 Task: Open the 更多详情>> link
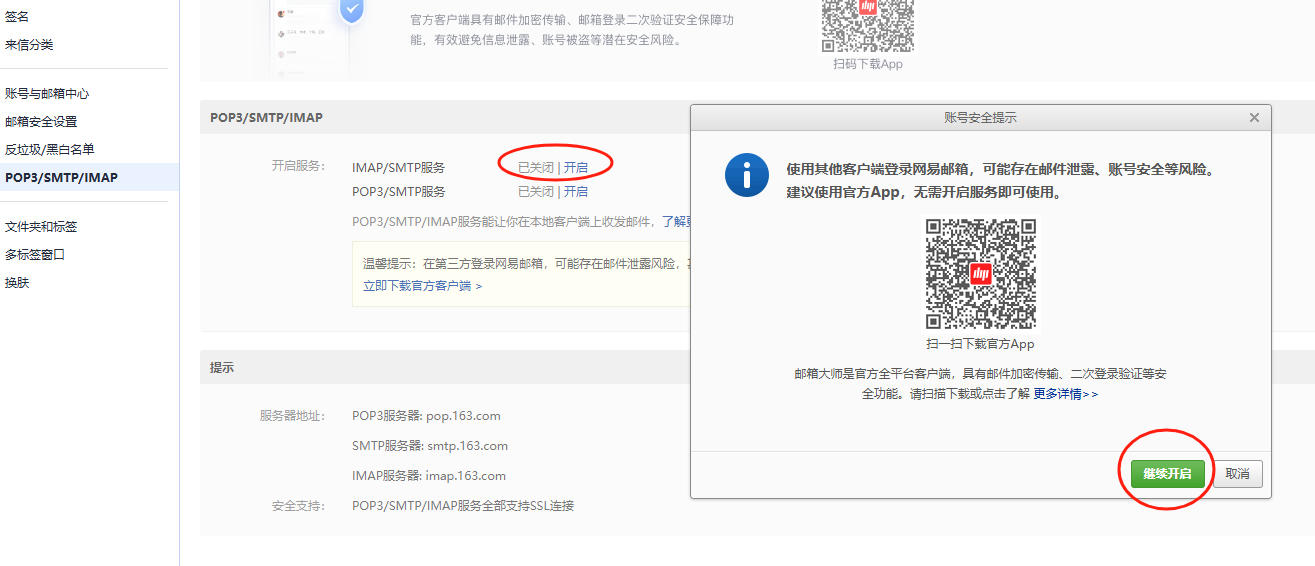point(1066,394)
